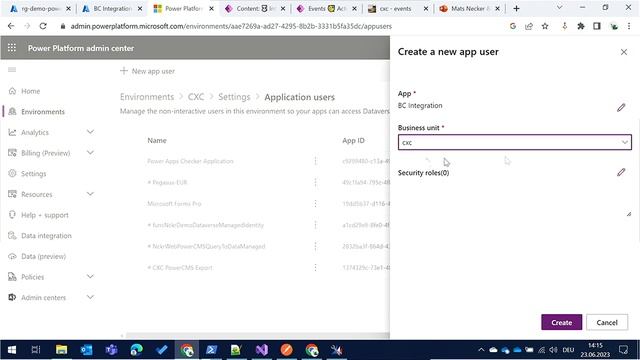Expand the Policies section
This screenshot has width=640, height=360.
(90, 277)
